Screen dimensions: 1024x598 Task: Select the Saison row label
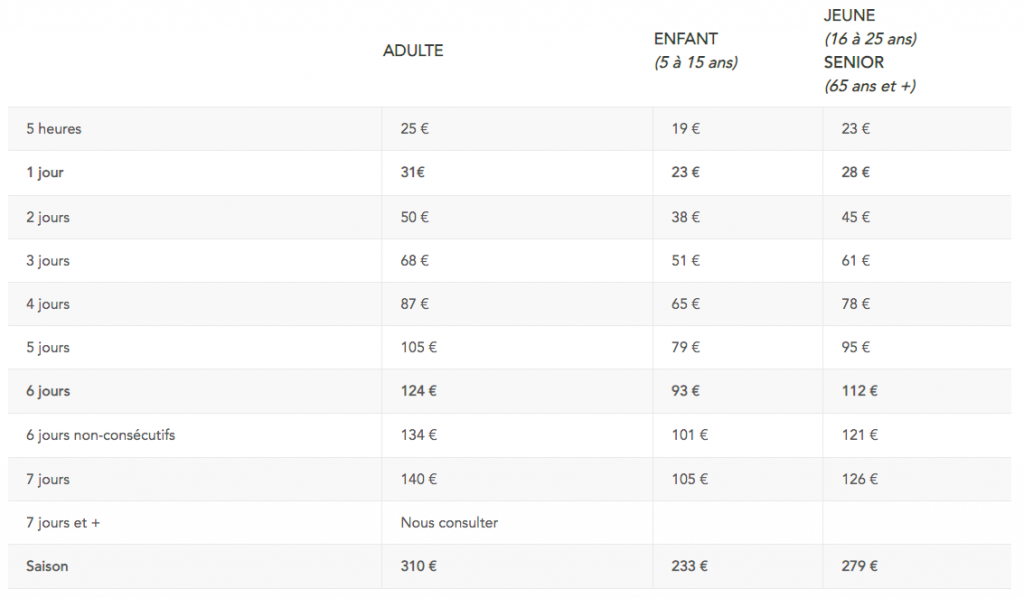(x=47, y=567)
